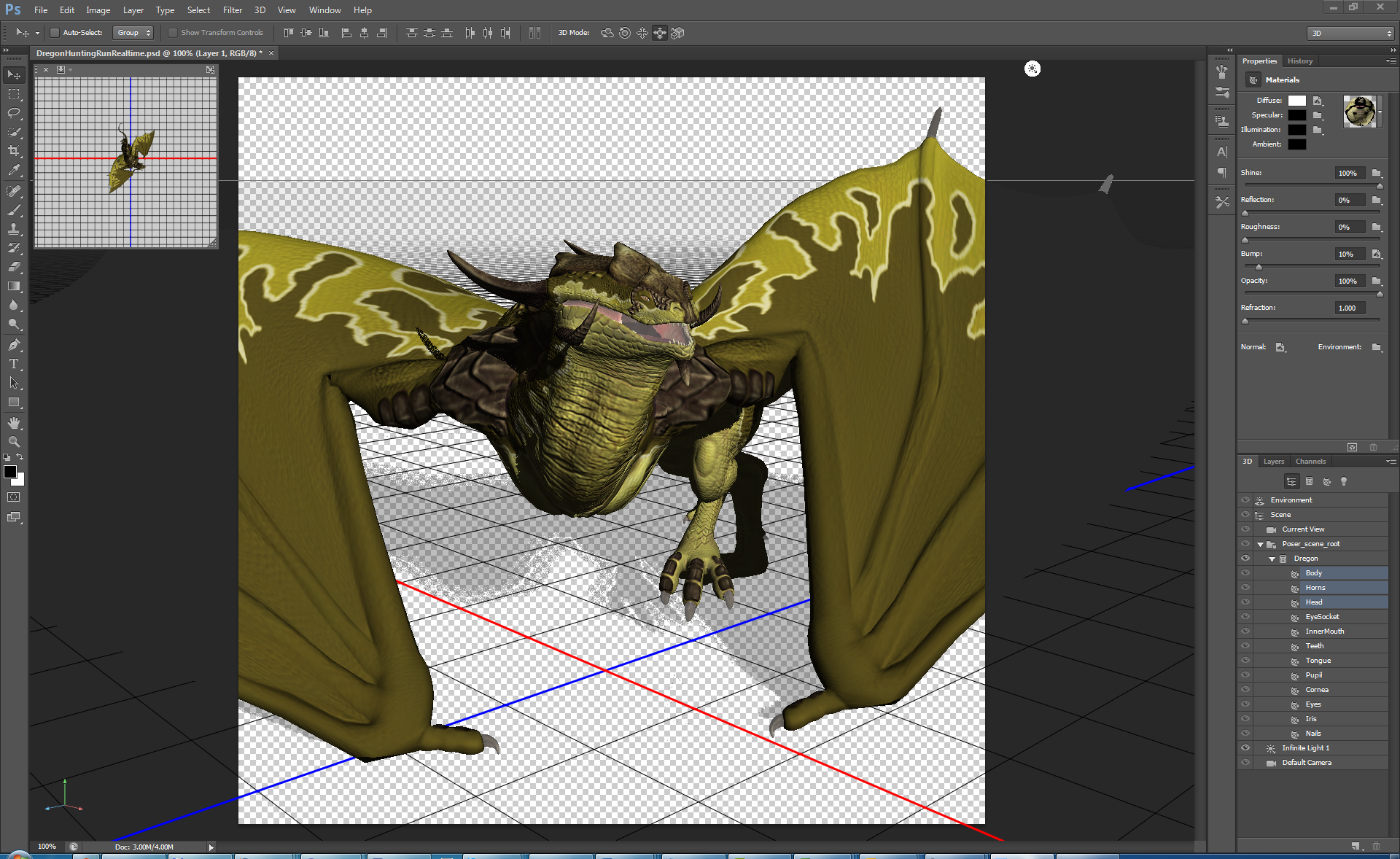Toggle visibility of Body material
This screenshot has width=1400, height=859.
click(1245, 573)
